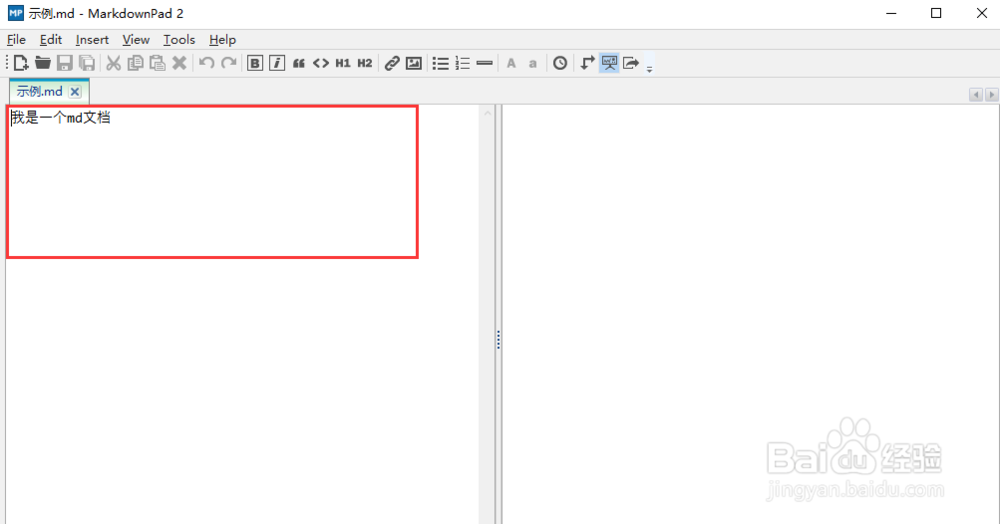This screenshot has width=1000, height=524.
Task: Insert a hyperlink
Action: [x=392, y=63]
